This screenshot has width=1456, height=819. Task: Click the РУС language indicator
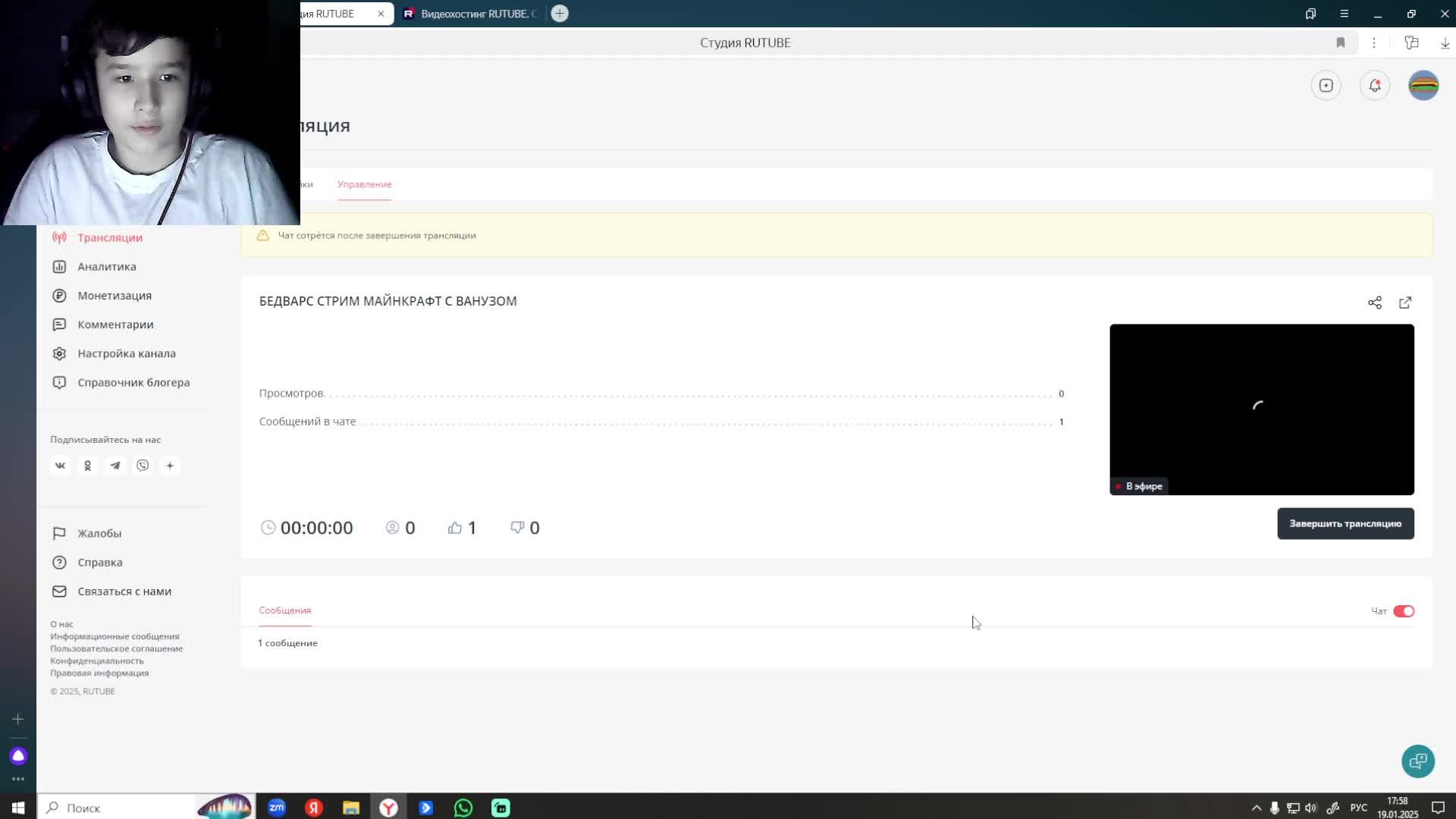(1358, 808)
